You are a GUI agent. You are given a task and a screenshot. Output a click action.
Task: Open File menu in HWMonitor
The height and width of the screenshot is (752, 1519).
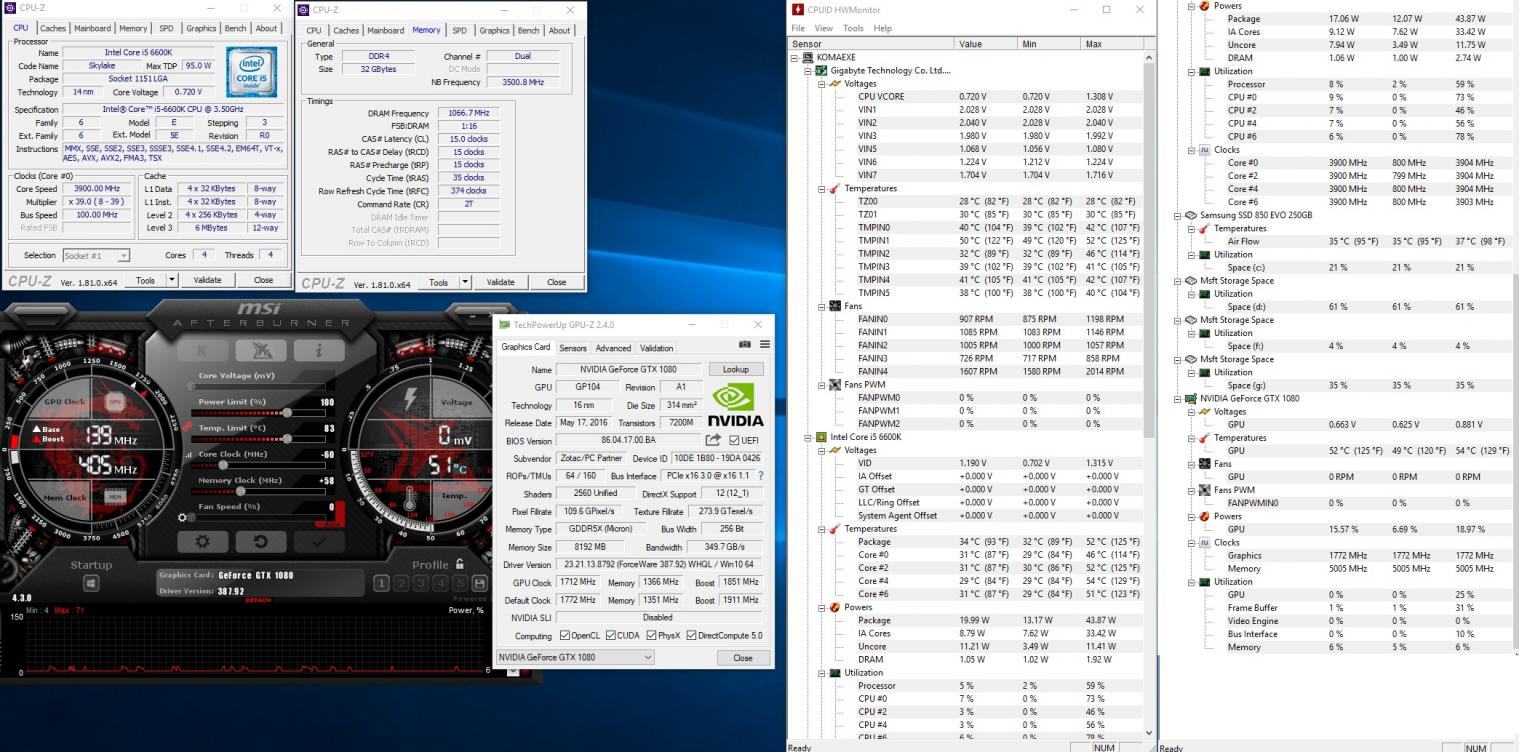(800, 28)
